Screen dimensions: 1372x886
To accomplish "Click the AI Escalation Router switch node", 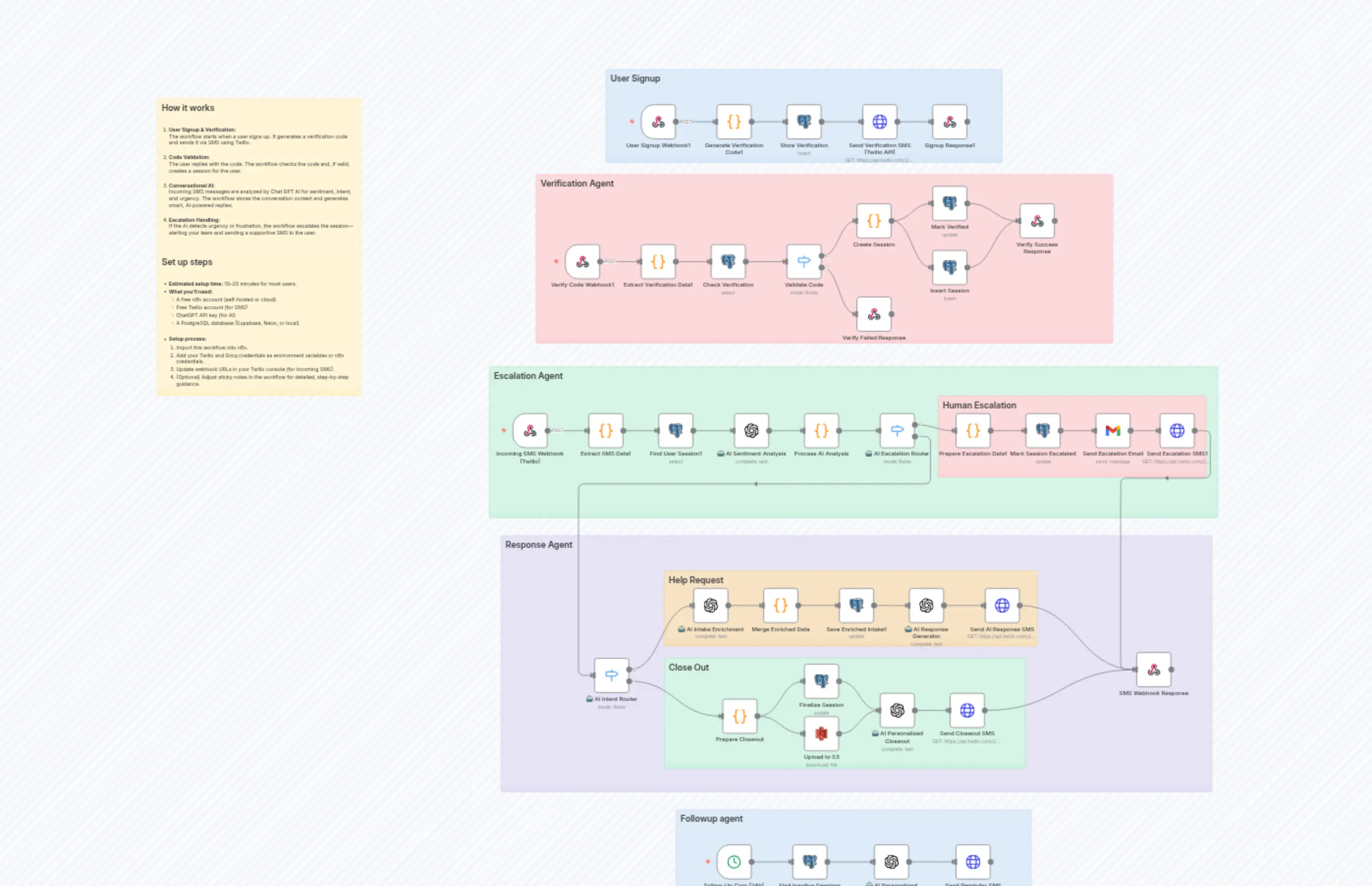I will [x=897, y=430].
